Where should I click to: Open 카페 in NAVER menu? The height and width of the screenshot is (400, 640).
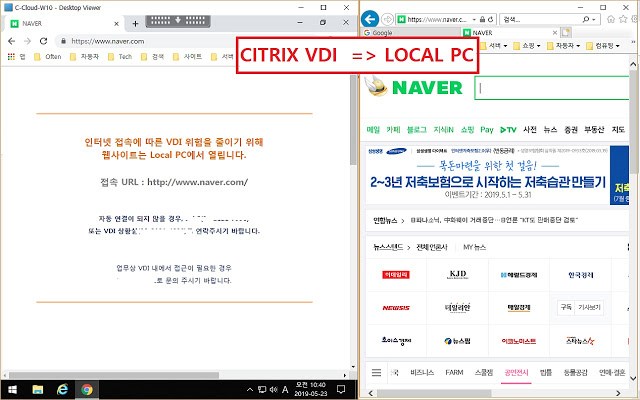(393, 130)
